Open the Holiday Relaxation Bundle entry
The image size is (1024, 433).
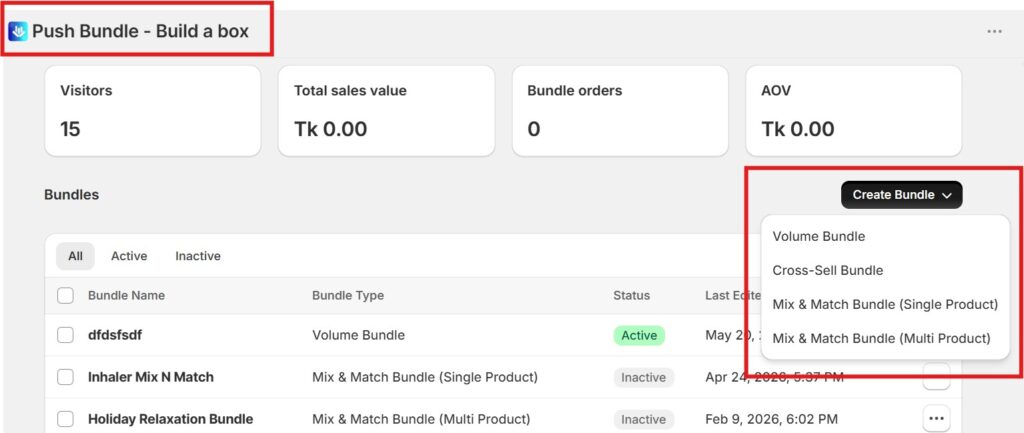click(170, 419)
